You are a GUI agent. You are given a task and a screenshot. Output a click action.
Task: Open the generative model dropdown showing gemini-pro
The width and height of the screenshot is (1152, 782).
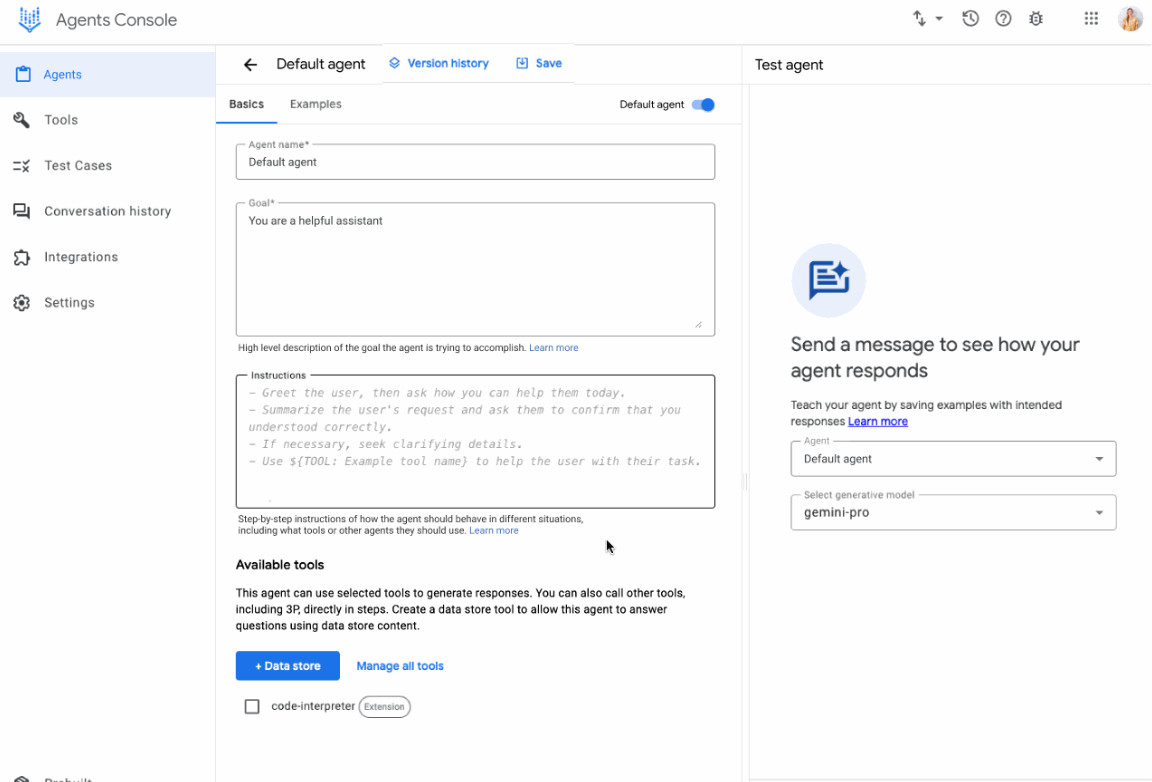tap(953, 512)
